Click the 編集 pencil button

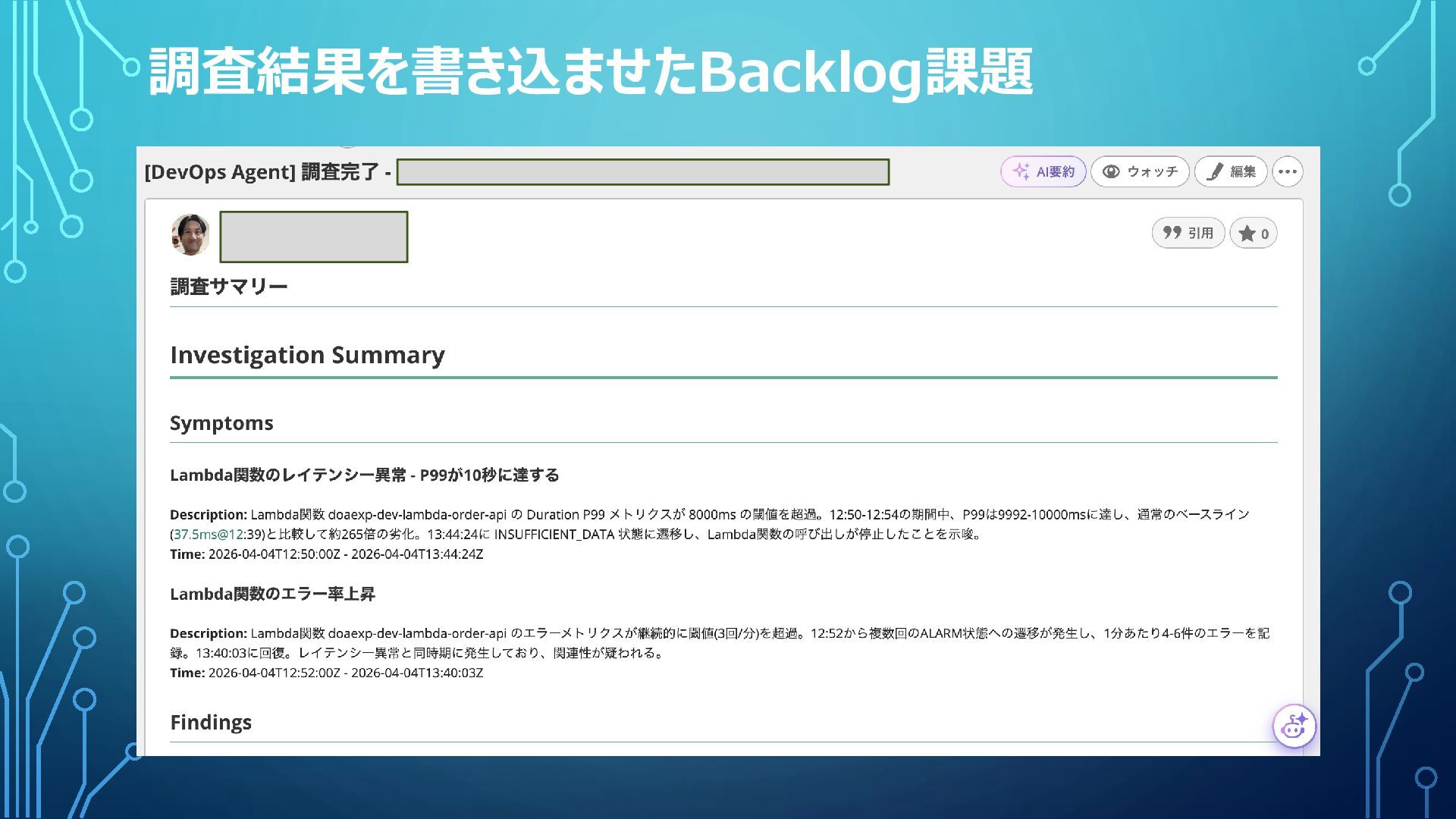pyautogui.click(x=1231, y=171)
